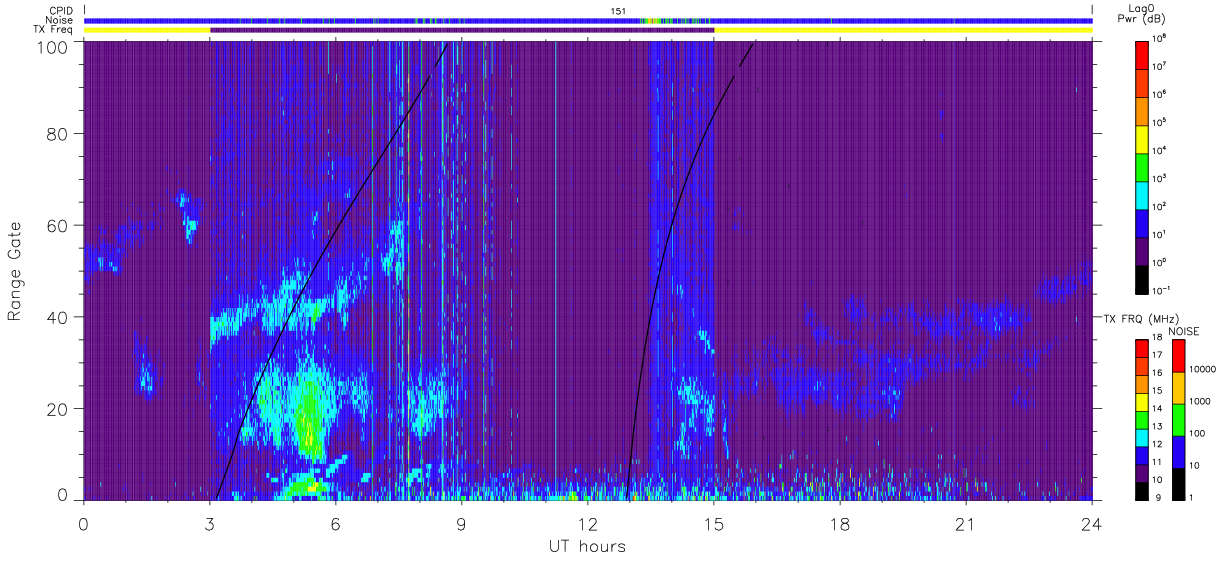Click the 20 tick label on the Range Gate axis
Screen dimensions: 1228x567
[x=57, y=409]
